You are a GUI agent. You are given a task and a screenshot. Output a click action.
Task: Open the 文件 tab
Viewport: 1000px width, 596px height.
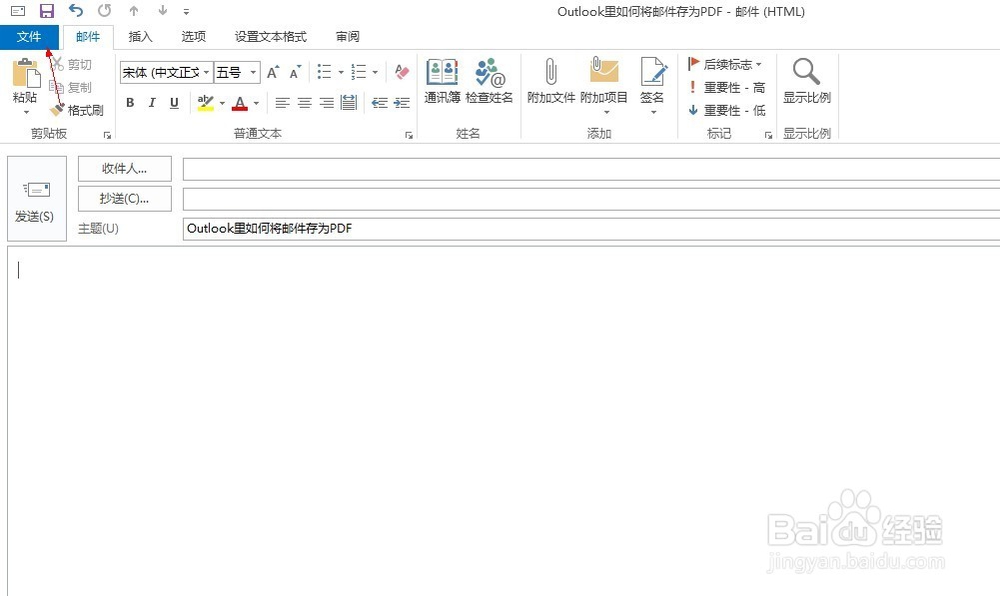(x=29, y=37)
